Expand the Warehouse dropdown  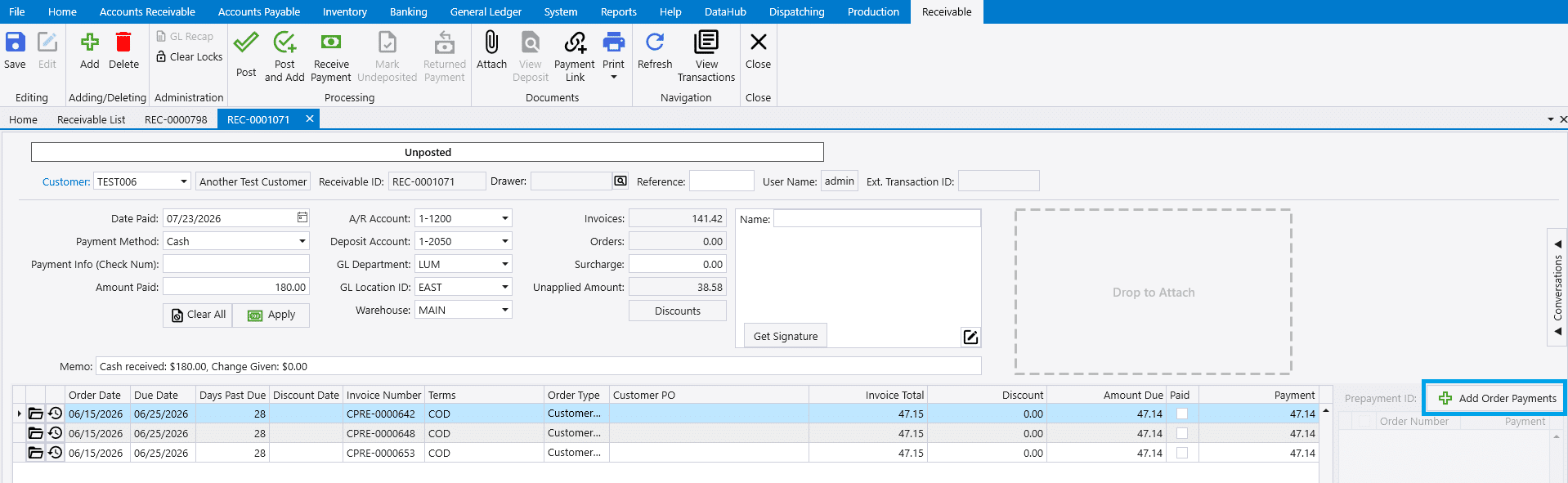[504, 310]
